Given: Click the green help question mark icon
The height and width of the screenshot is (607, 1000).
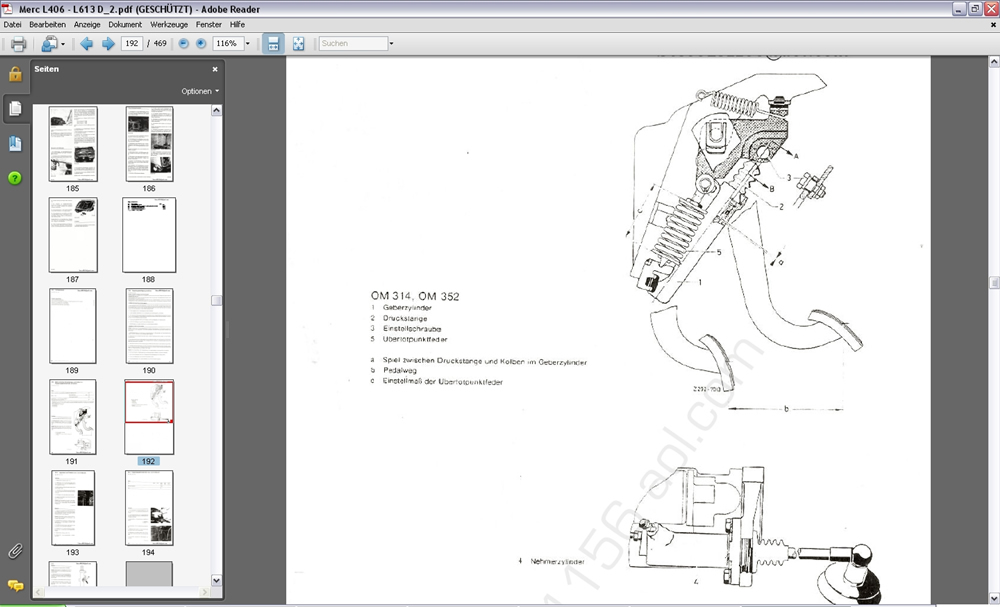Looking at the screenshot, I should [x=15, y=179].
